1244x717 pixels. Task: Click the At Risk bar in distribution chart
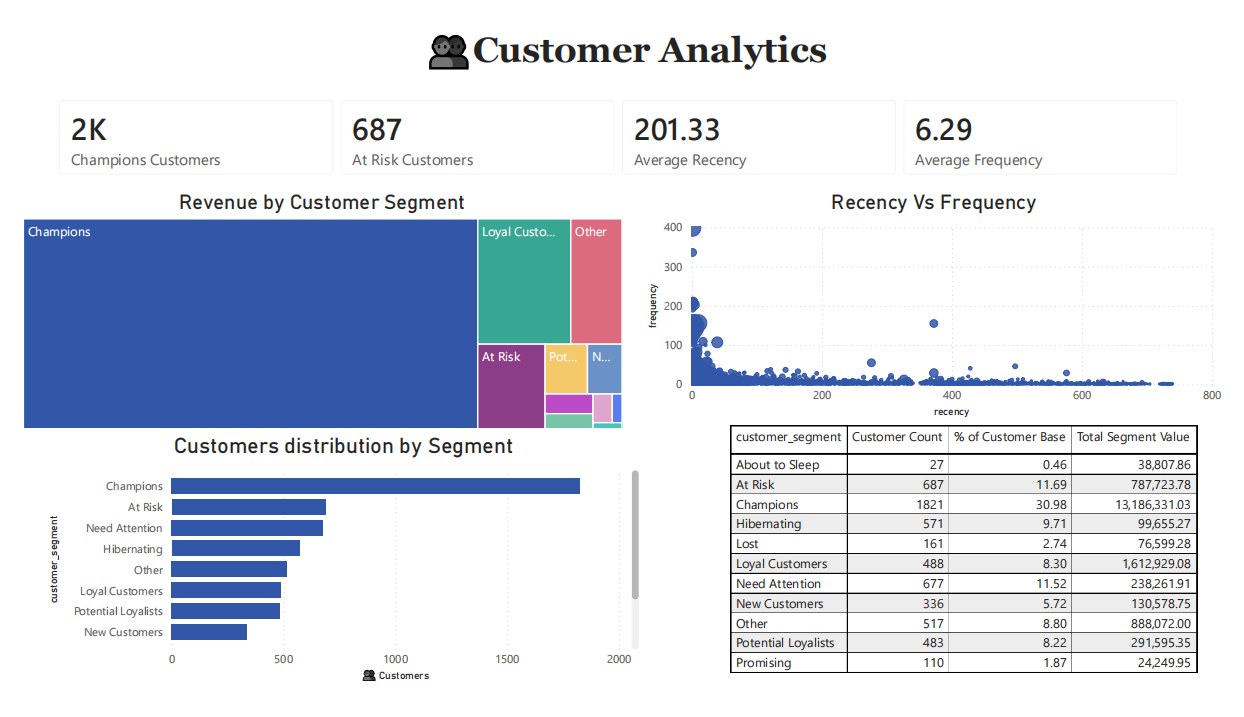248,507
